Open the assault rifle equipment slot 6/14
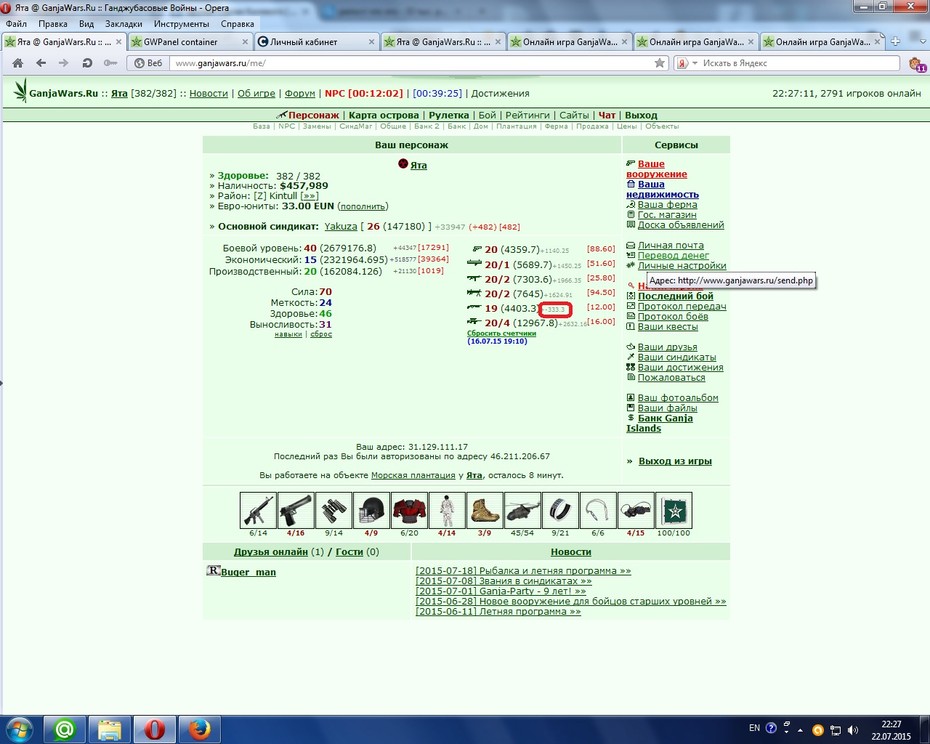This screenshot has height=744, width=930. pyautogui.click(x=258, y=510)
